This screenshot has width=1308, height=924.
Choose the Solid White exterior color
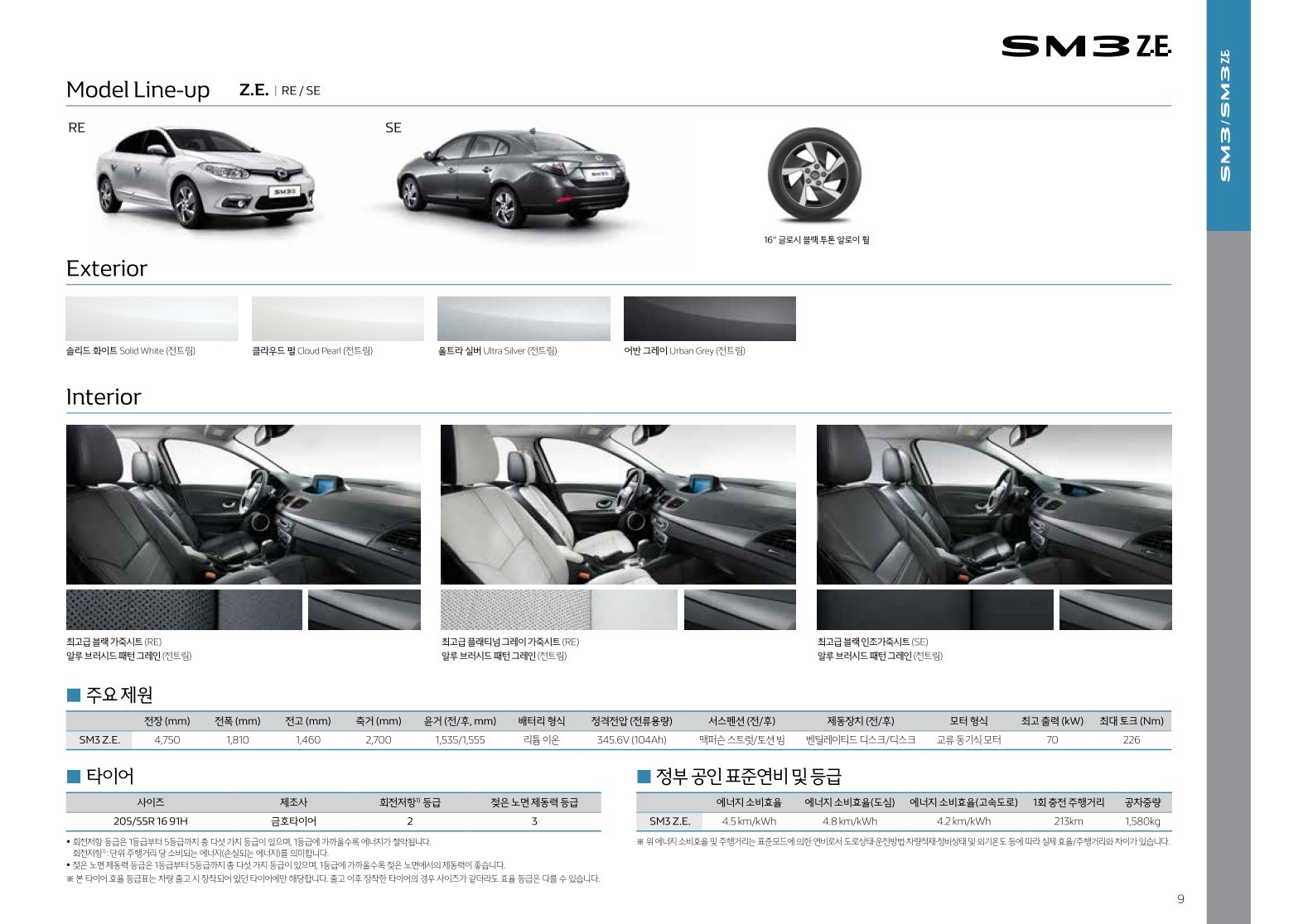click(152, 319)
